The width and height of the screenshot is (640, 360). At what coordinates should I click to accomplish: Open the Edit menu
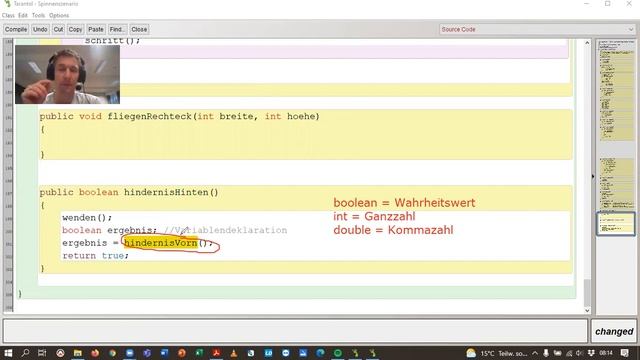[23, 16]
